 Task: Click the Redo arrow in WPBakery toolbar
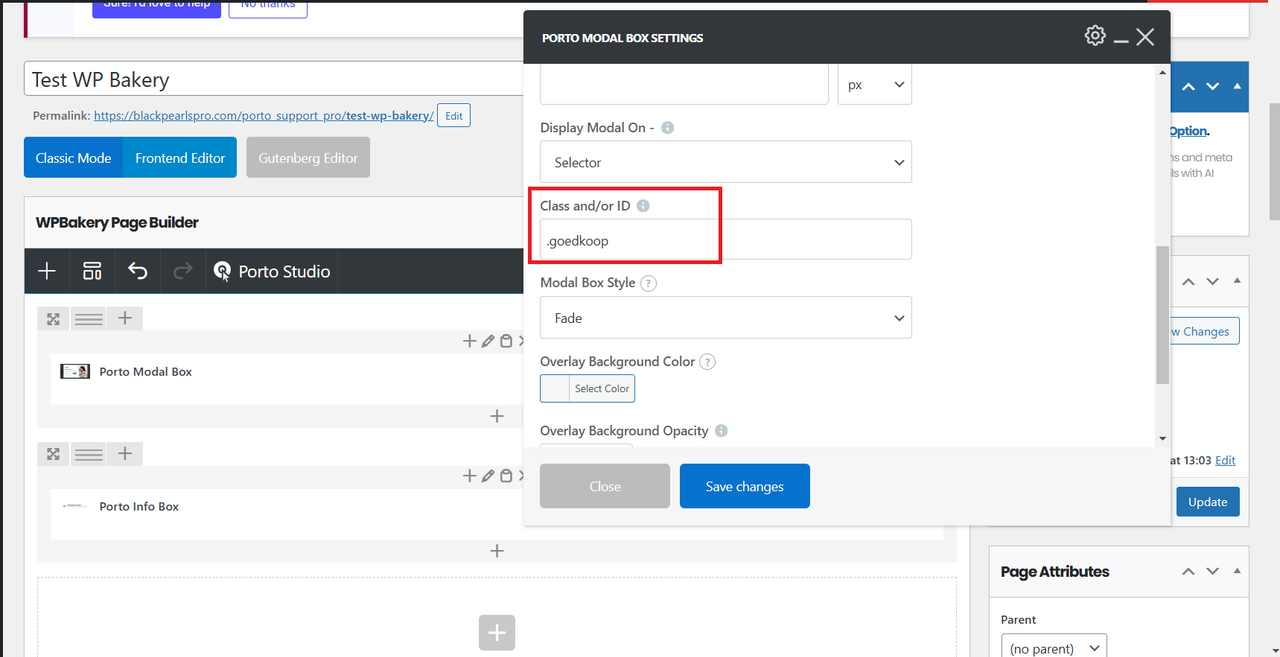(183, 271)
